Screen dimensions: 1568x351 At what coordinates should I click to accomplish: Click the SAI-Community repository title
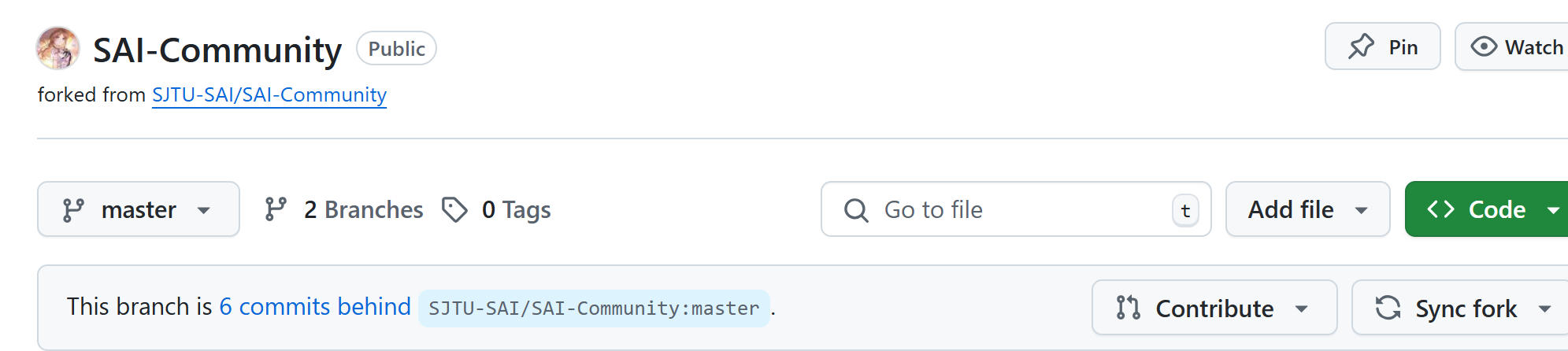click(x=217, y=50)
